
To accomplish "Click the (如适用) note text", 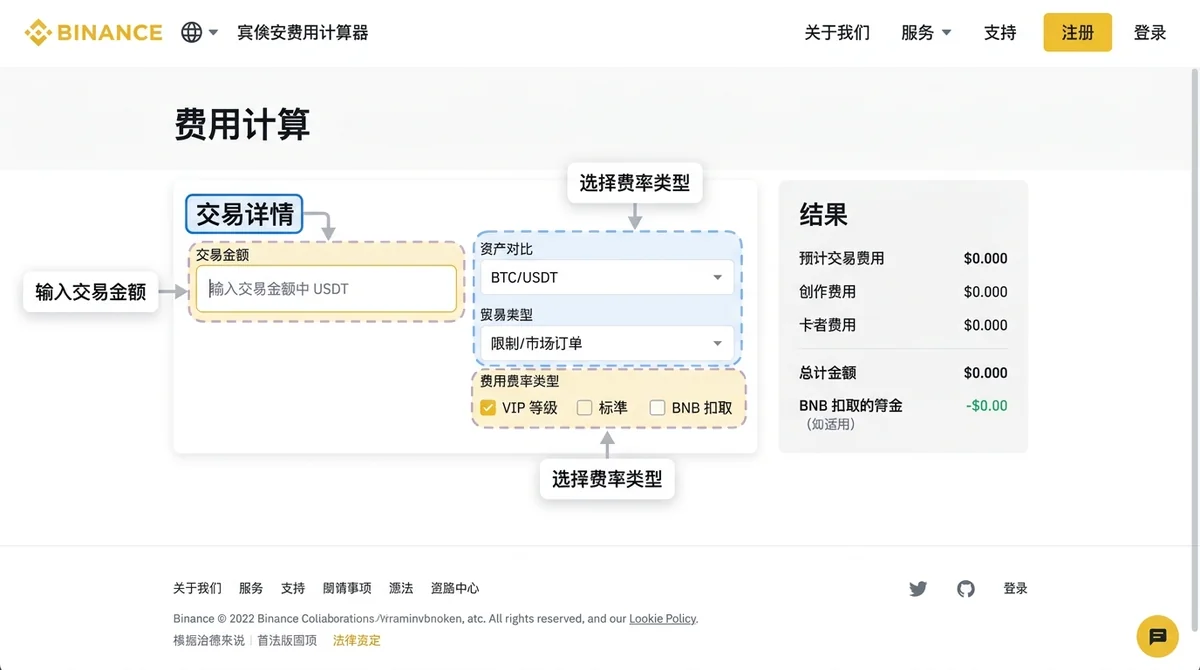I will click(830, 425).
